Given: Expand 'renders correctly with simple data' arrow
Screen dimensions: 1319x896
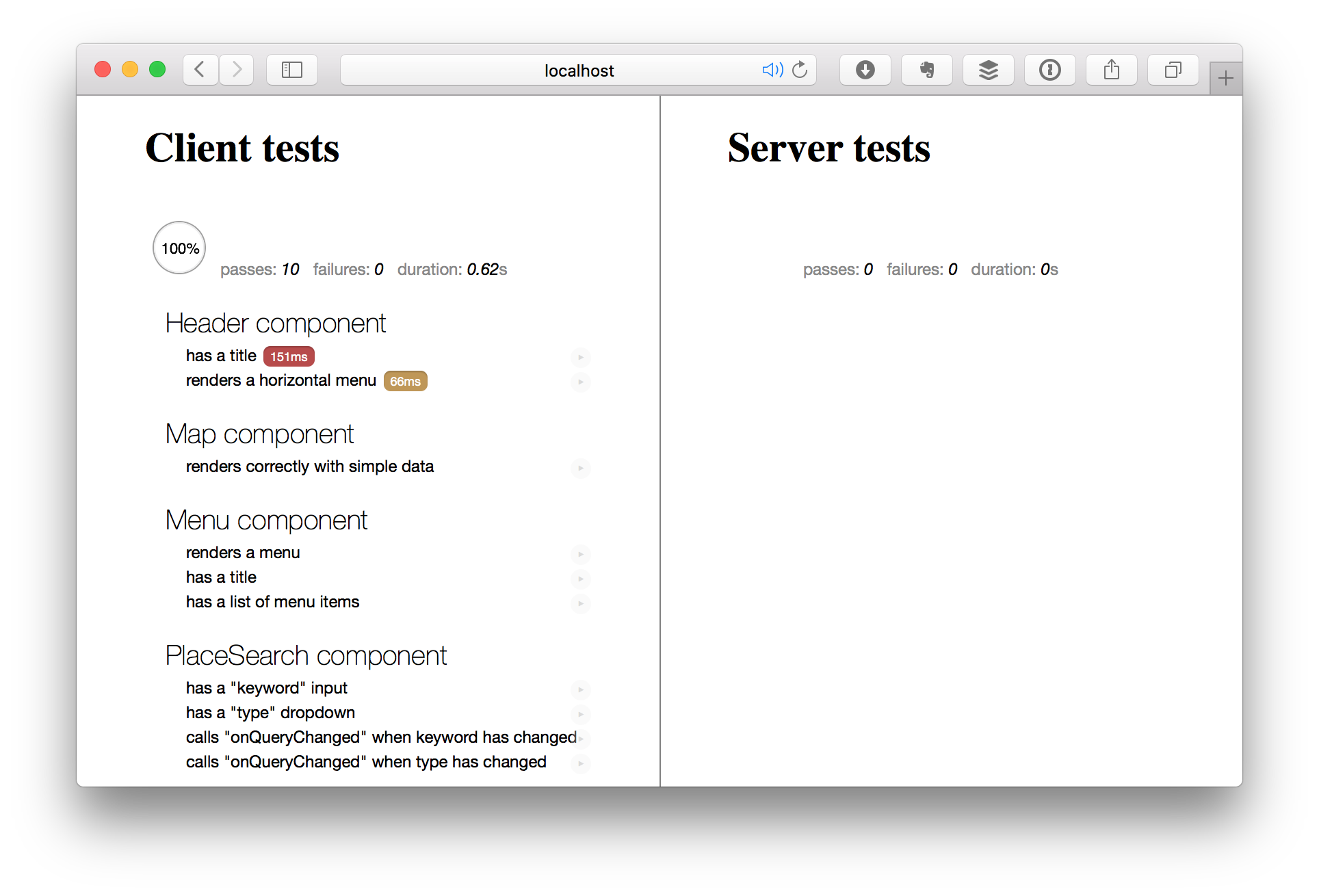Looking at the screenshot, I should [x=580, y=468].
